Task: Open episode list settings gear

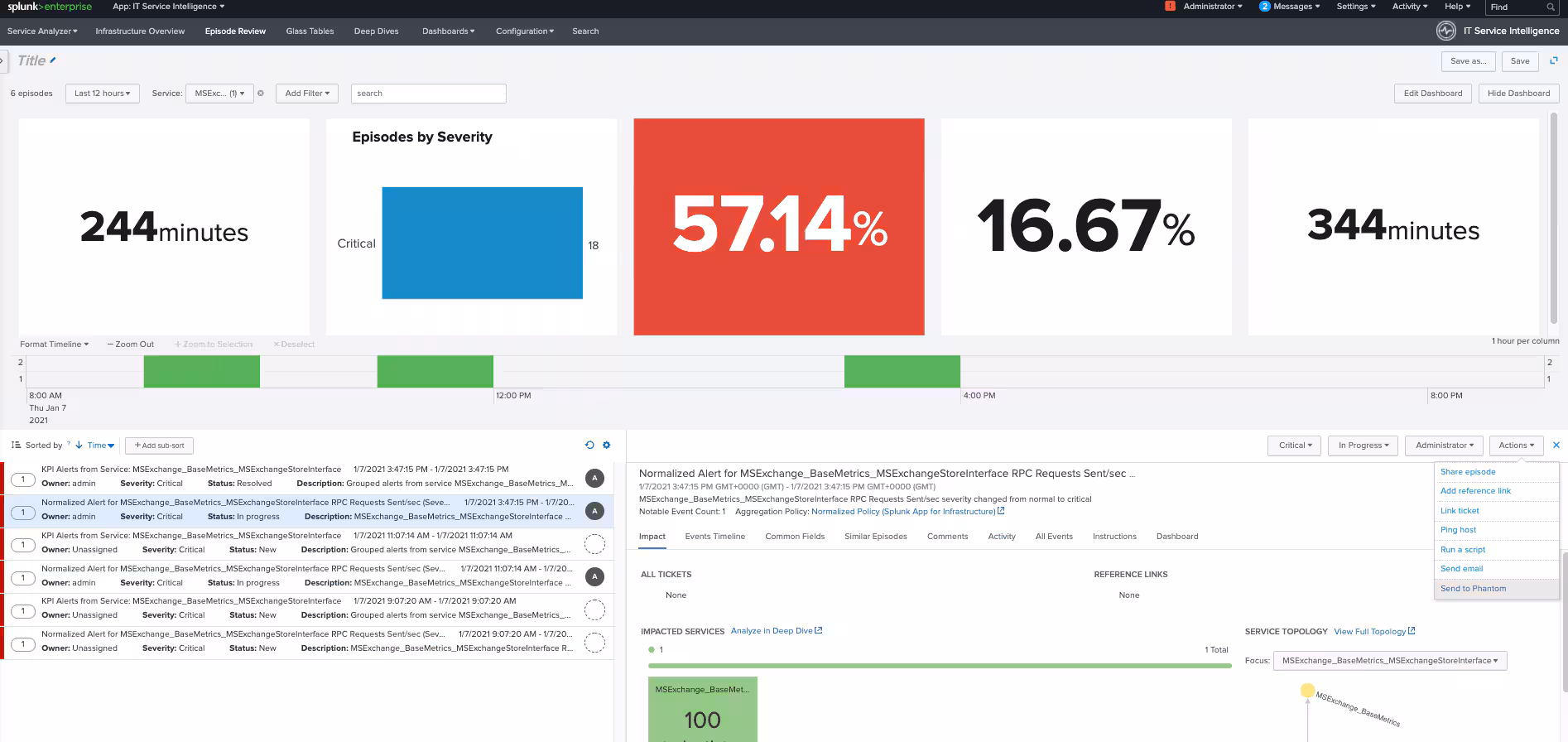Action: coord(606,445)
